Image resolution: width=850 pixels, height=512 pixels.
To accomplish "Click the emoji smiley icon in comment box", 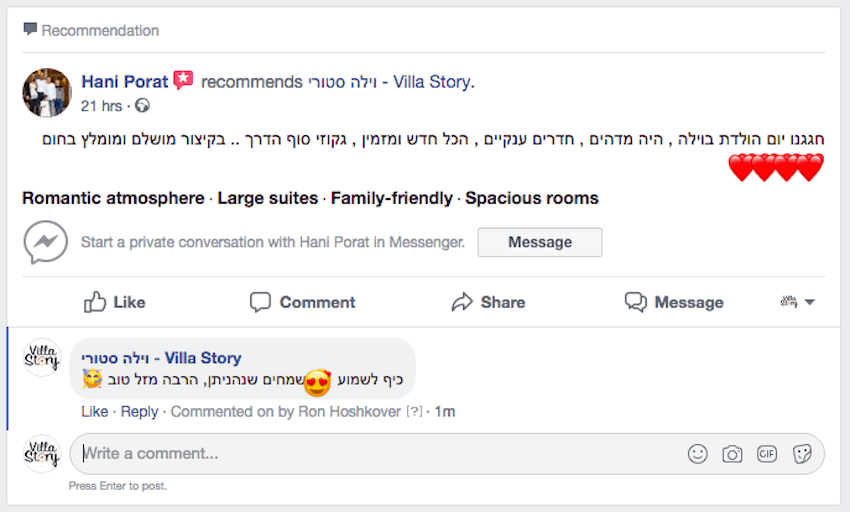I will [x=697, y=454].
